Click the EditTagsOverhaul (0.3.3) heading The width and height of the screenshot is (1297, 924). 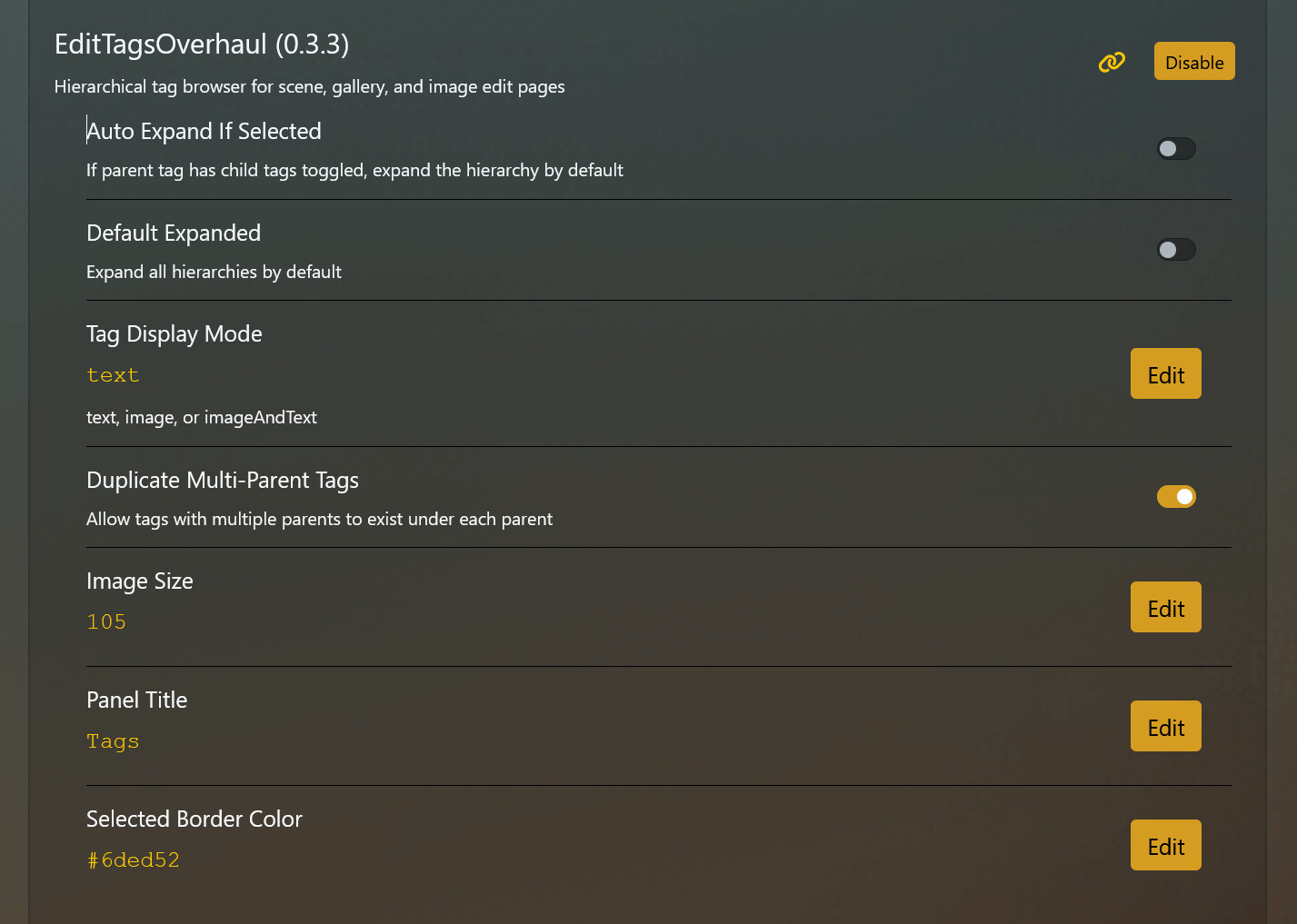click(202, 44)
